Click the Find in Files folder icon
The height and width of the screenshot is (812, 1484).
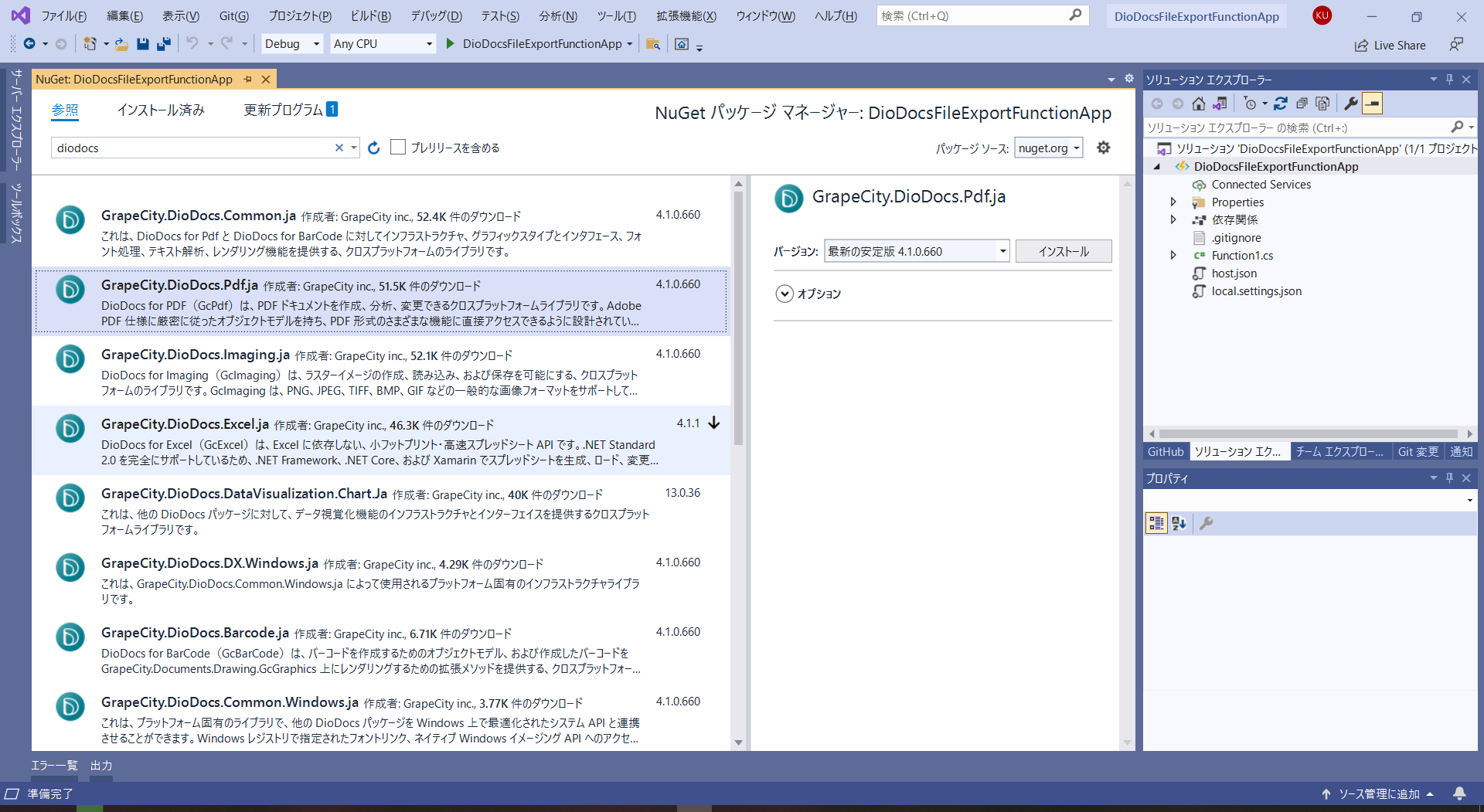pyautogui.click(x=653, y=44)
